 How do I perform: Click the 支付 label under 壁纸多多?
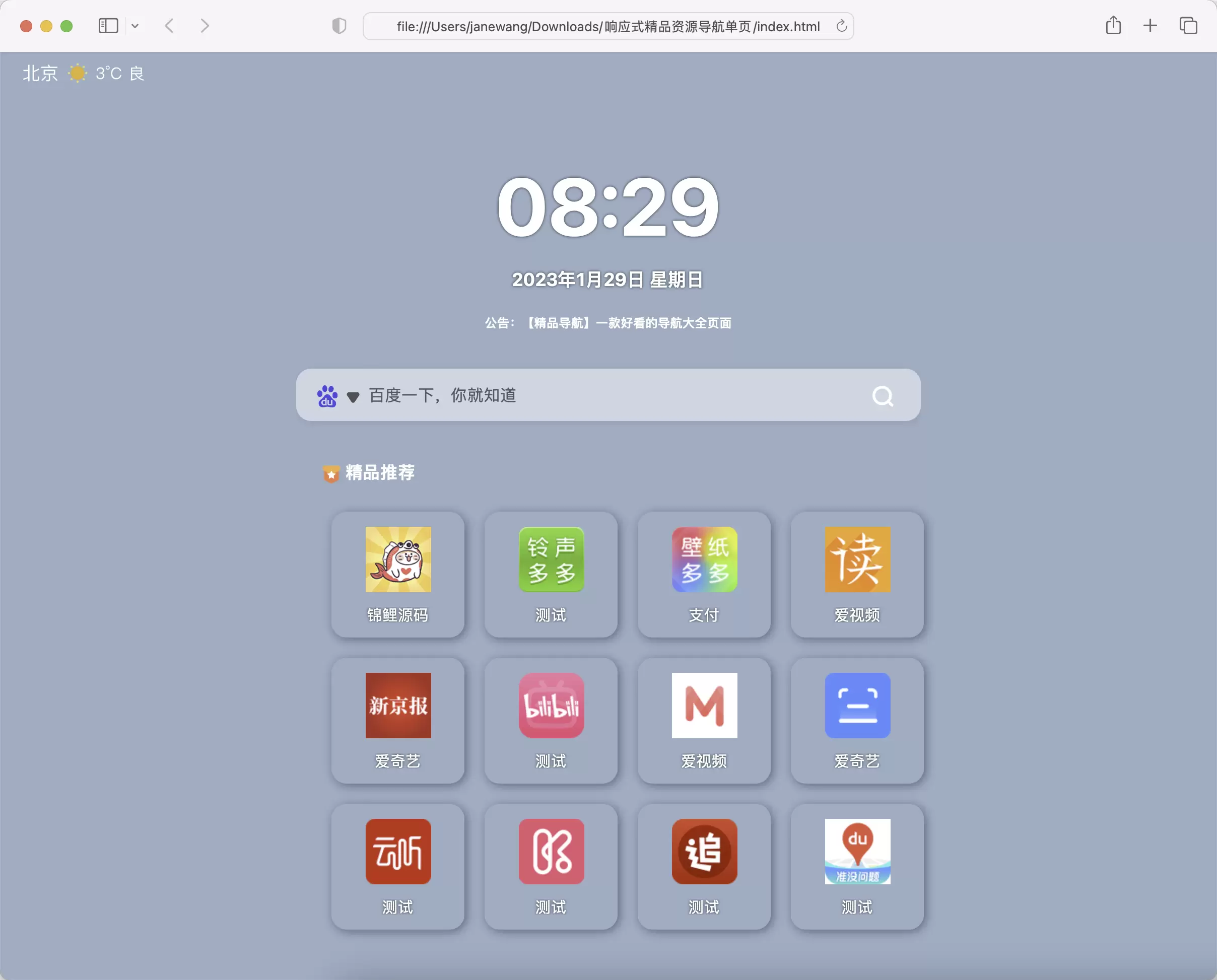(x=704, y=615)
